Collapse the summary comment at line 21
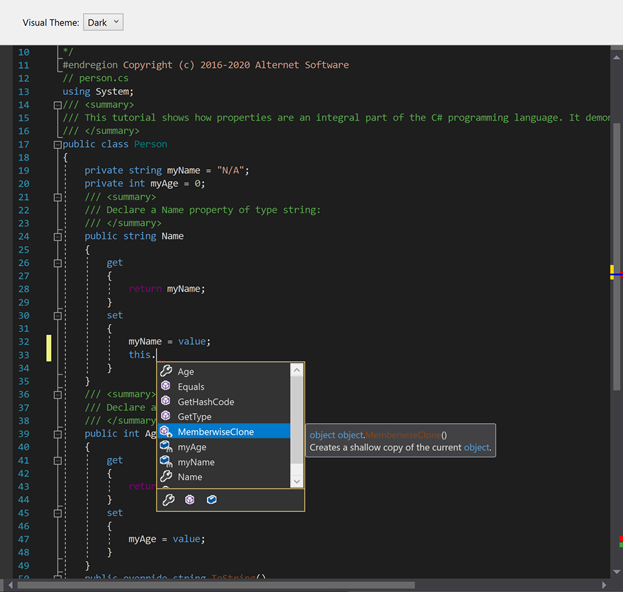The width and height of the screenshot is (623, 592). click(58, 197)
